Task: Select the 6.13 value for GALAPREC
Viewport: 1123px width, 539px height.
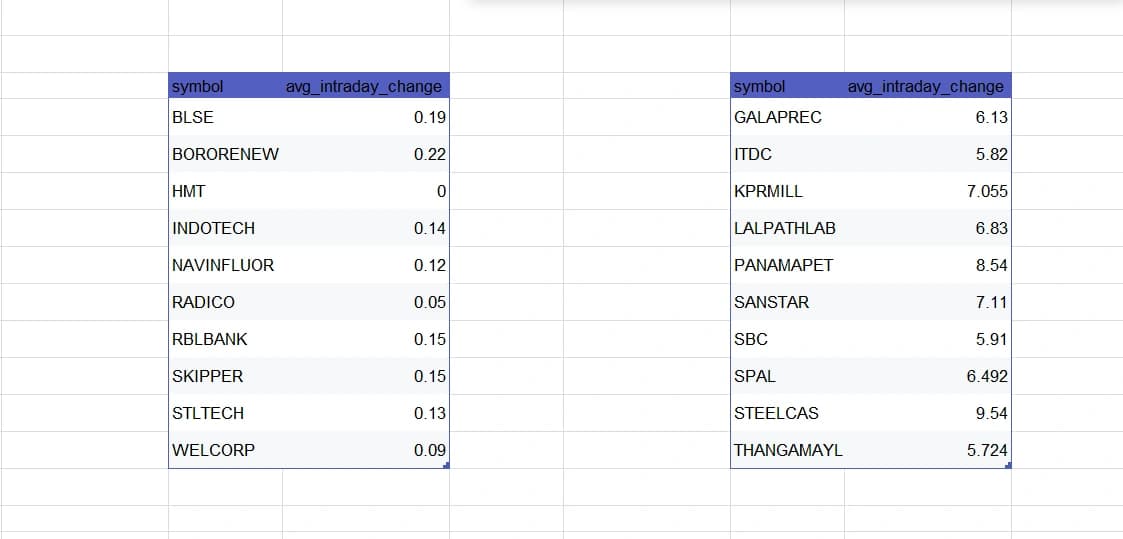Action: tap(927, 117)
